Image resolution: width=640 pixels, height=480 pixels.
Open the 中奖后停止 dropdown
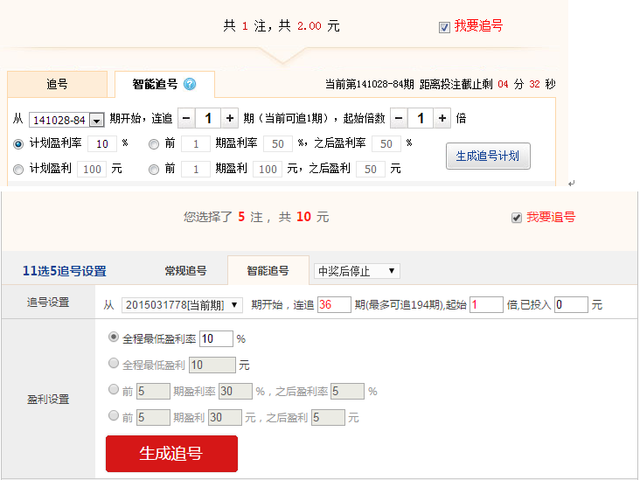357,271
